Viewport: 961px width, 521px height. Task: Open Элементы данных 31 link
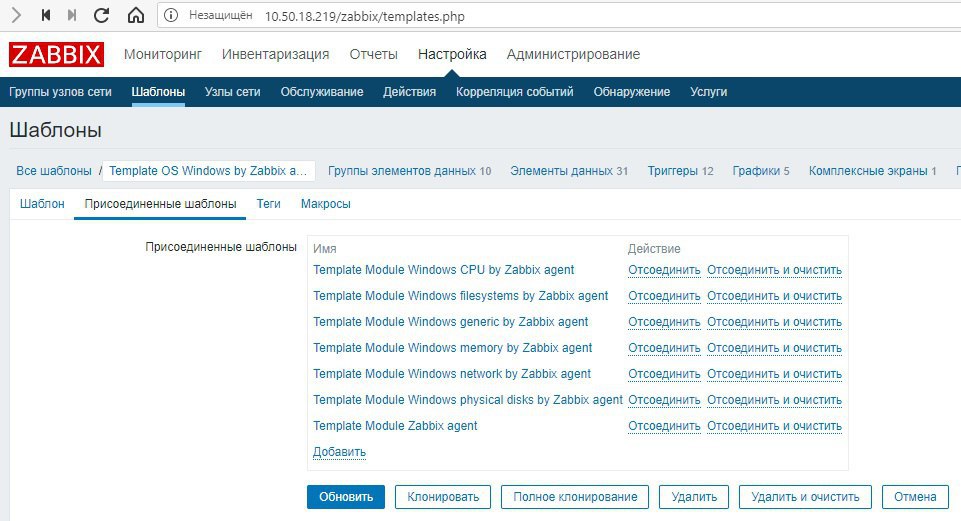tap(569, 171)
